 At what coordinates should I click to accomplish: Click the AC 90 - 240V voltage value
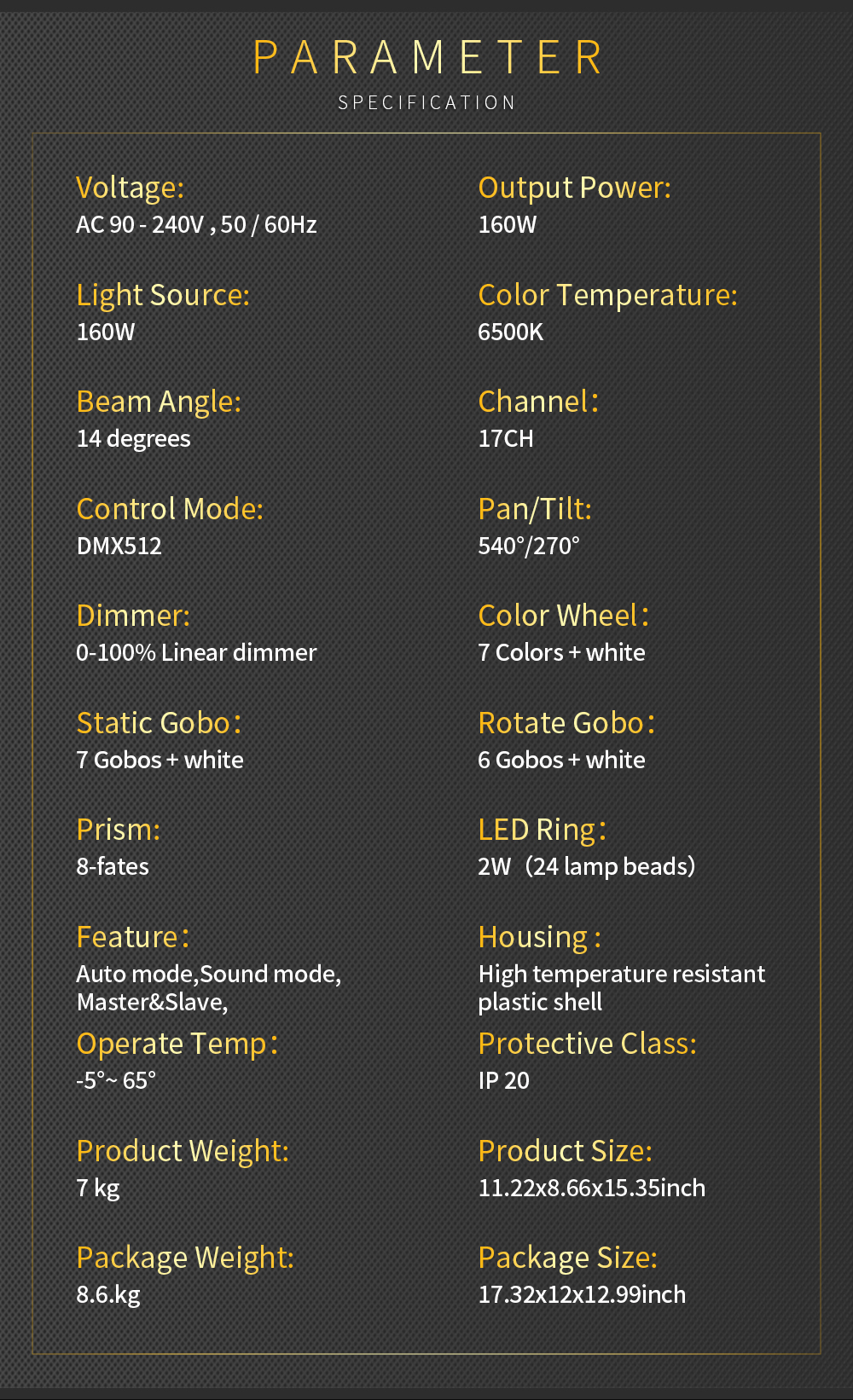pyautogui.click(x=196, y=225)
